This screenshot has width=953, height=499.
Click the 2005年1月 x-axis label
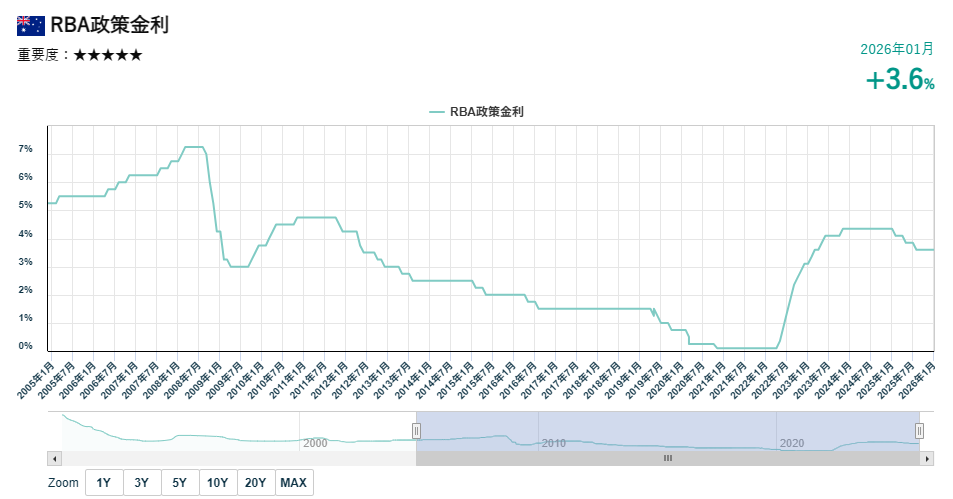coord(35,380)
